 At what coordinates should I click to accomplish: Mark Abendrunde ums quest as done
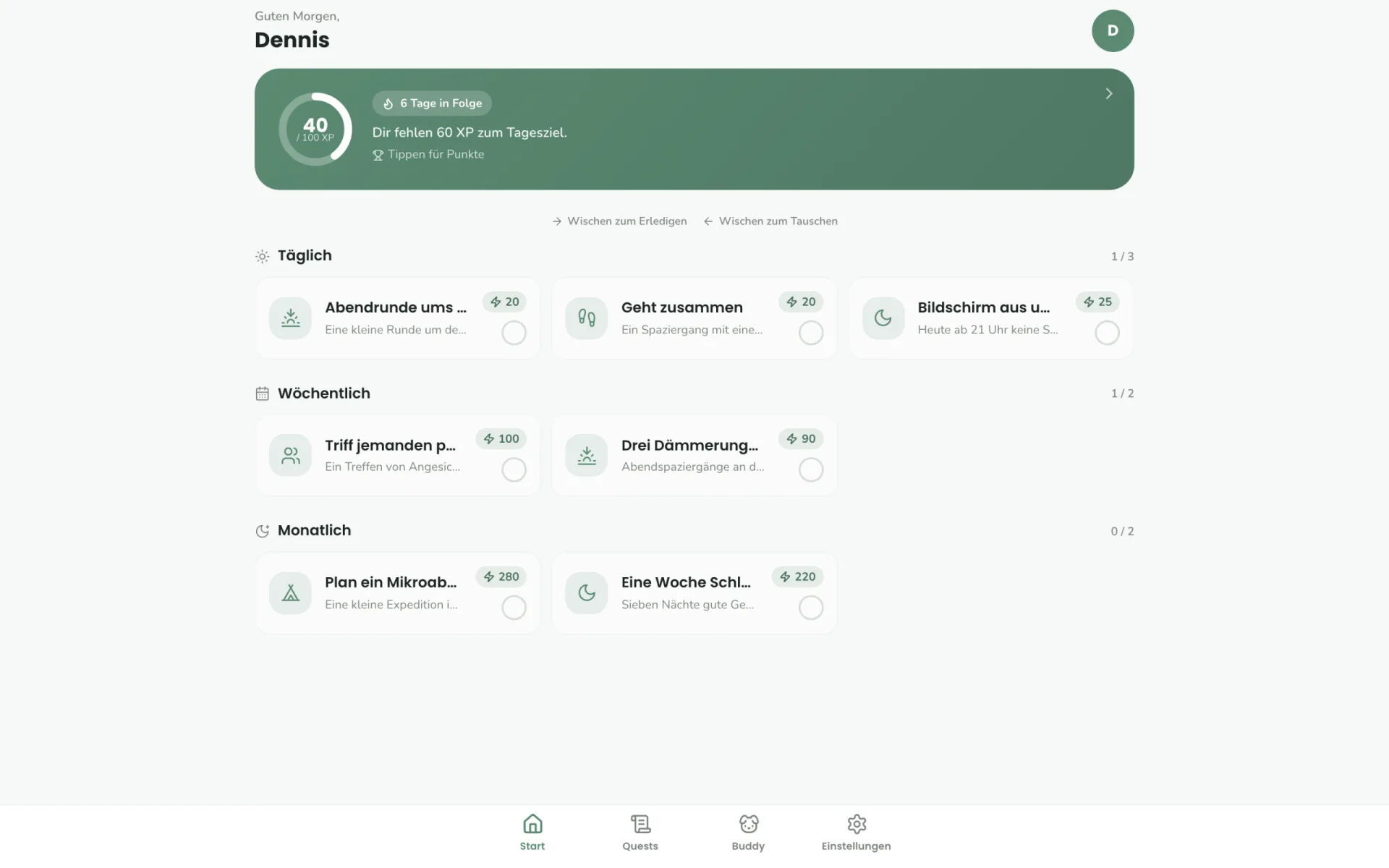[x=514, y=333]
